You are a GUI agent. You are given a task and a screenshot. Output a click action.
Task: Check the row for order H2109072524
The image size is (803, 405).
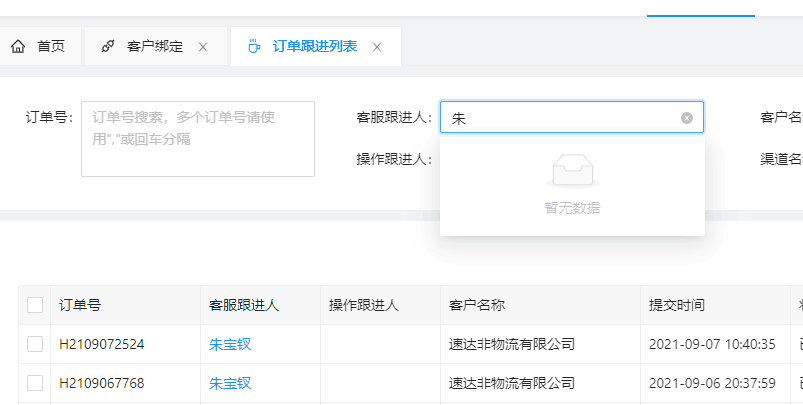35,344
